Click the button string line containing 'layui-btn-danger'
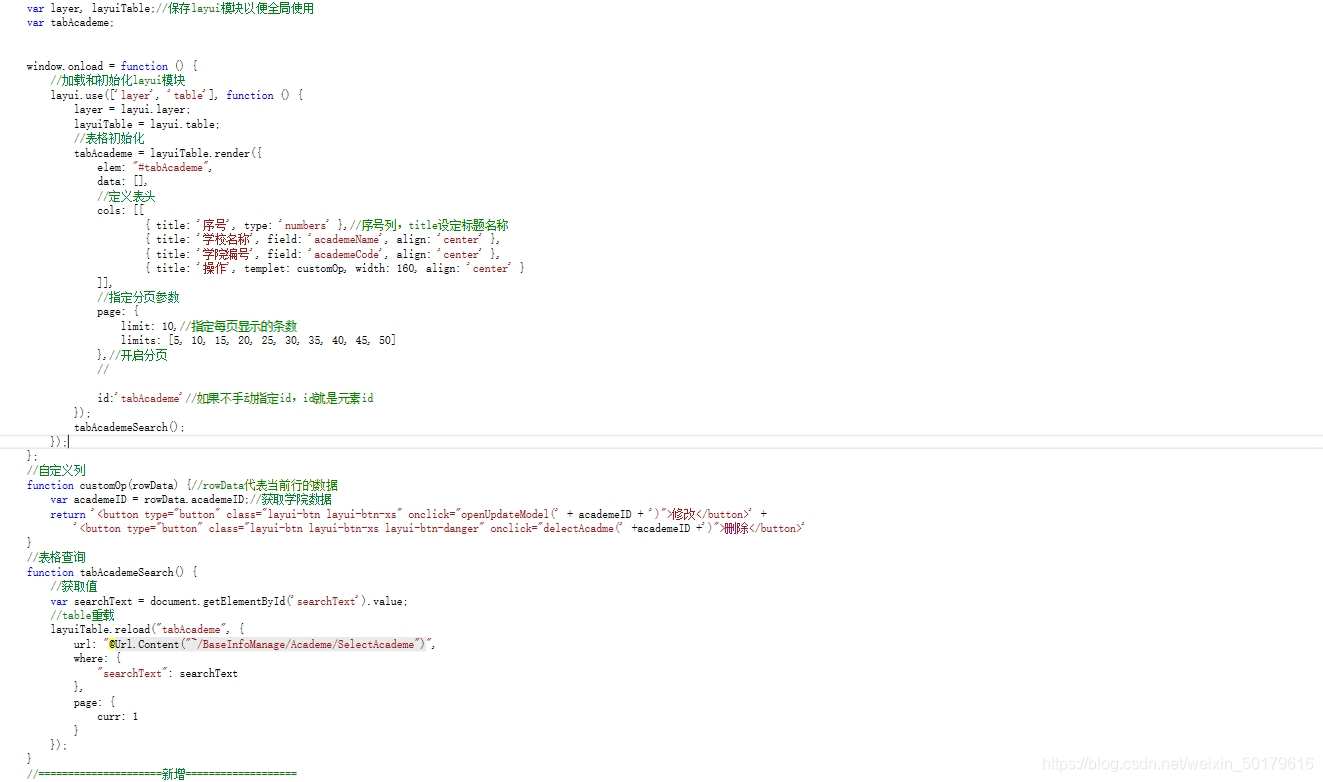 click(439, 528)
